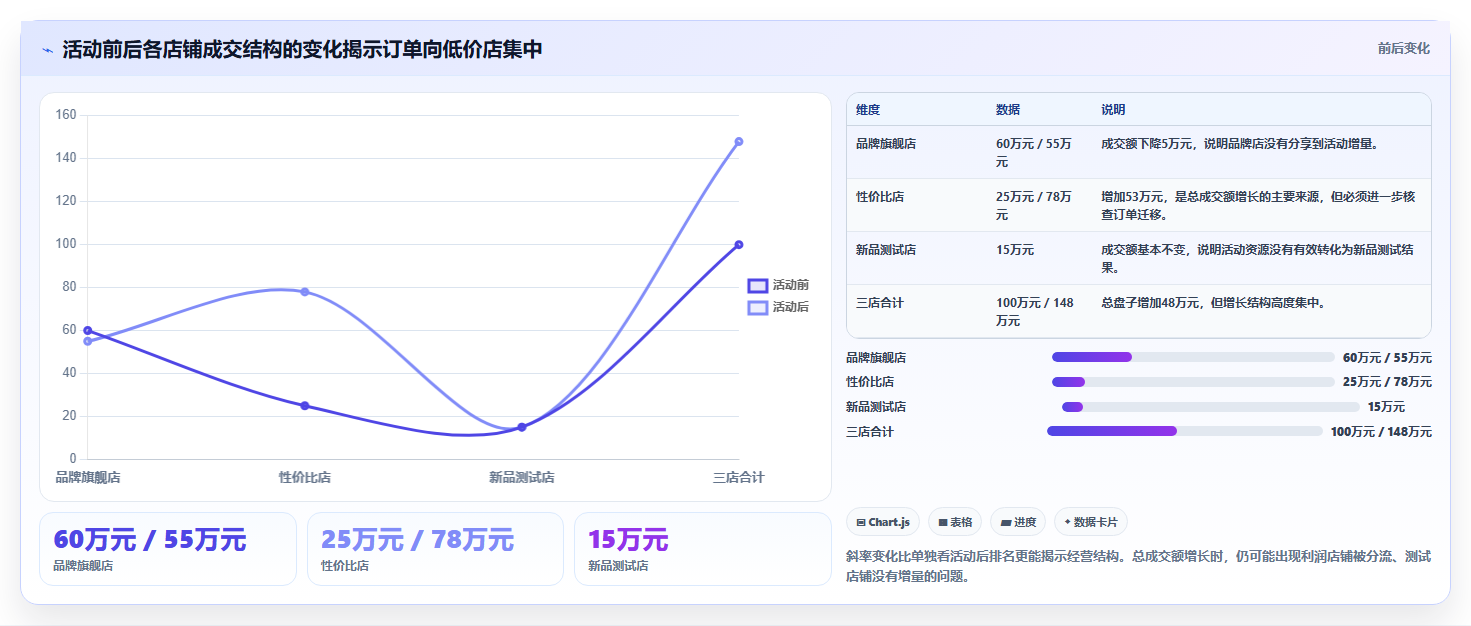
Task: Click the footnote starting 斜率变化比单独看
Action: pos(1139,566)
